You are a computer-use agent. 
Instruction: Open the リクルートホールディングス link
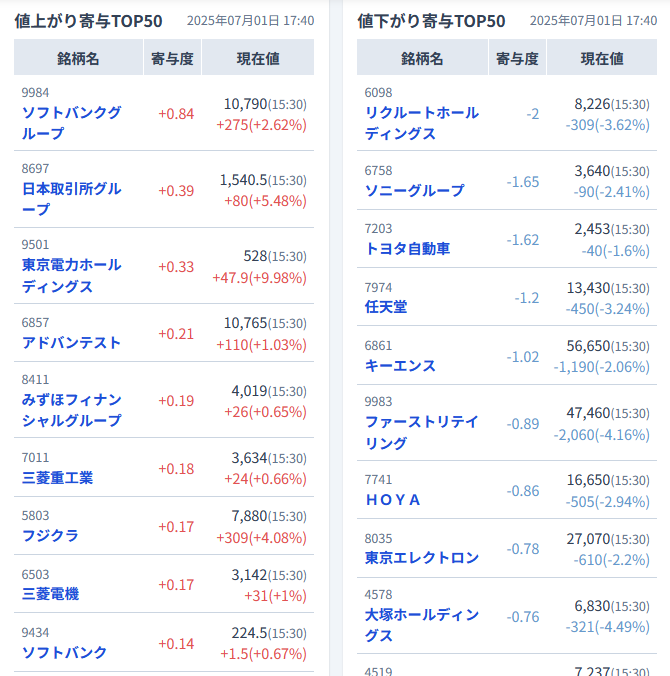click(x=421, y=123)
